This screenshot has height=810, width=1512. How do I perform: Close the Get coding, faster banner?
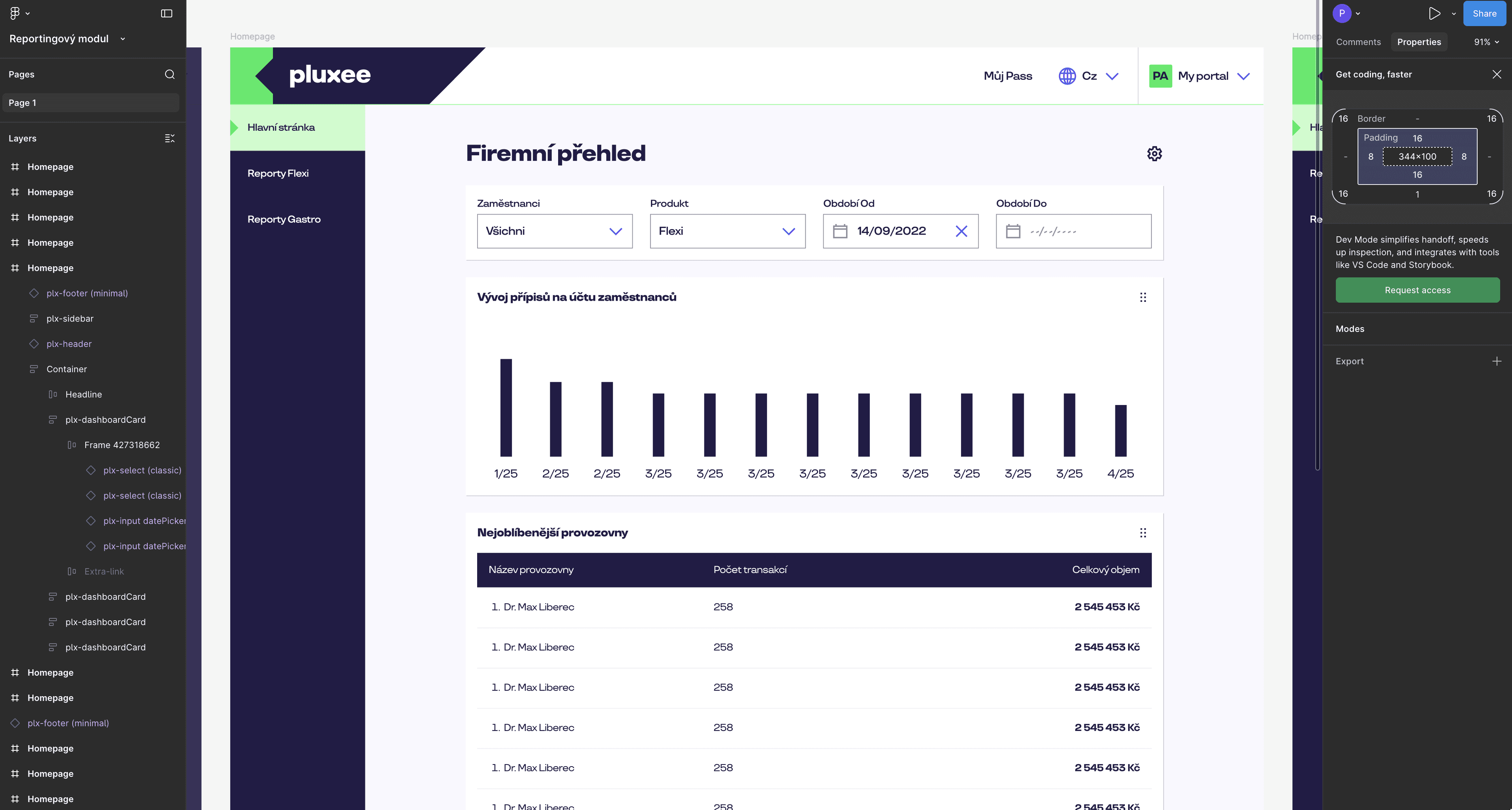point(1496,75)
